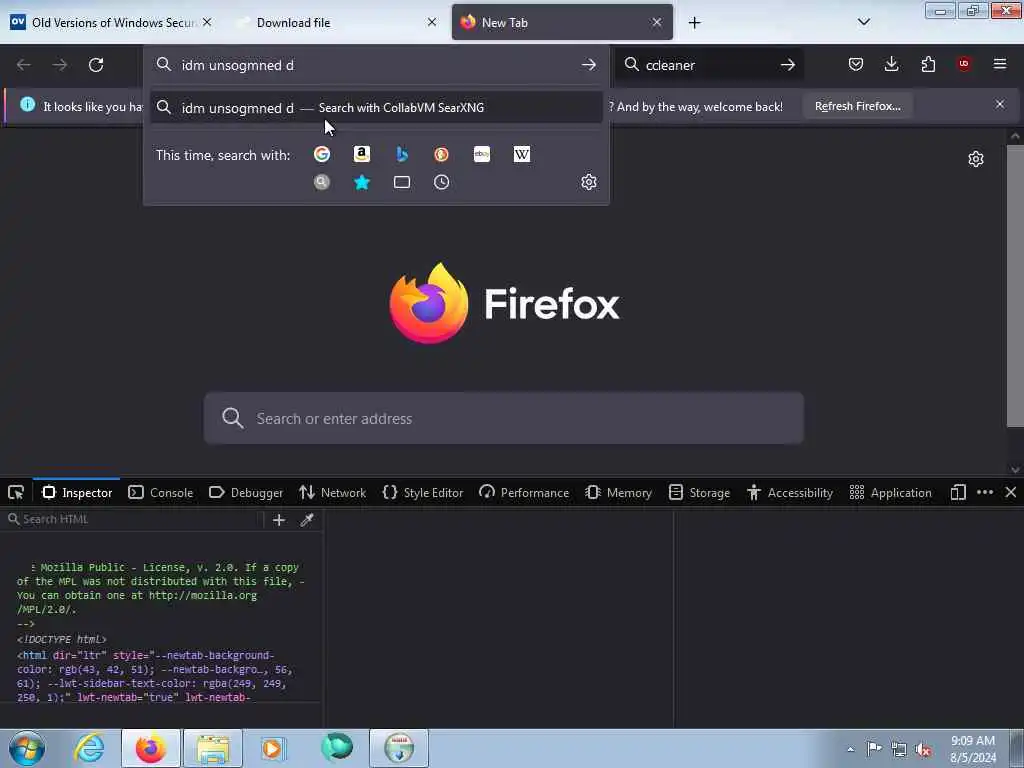Launch Internet Explorer from taskbar
Image resolution: width=1024 pixels, height=768 pixels.
89,748
